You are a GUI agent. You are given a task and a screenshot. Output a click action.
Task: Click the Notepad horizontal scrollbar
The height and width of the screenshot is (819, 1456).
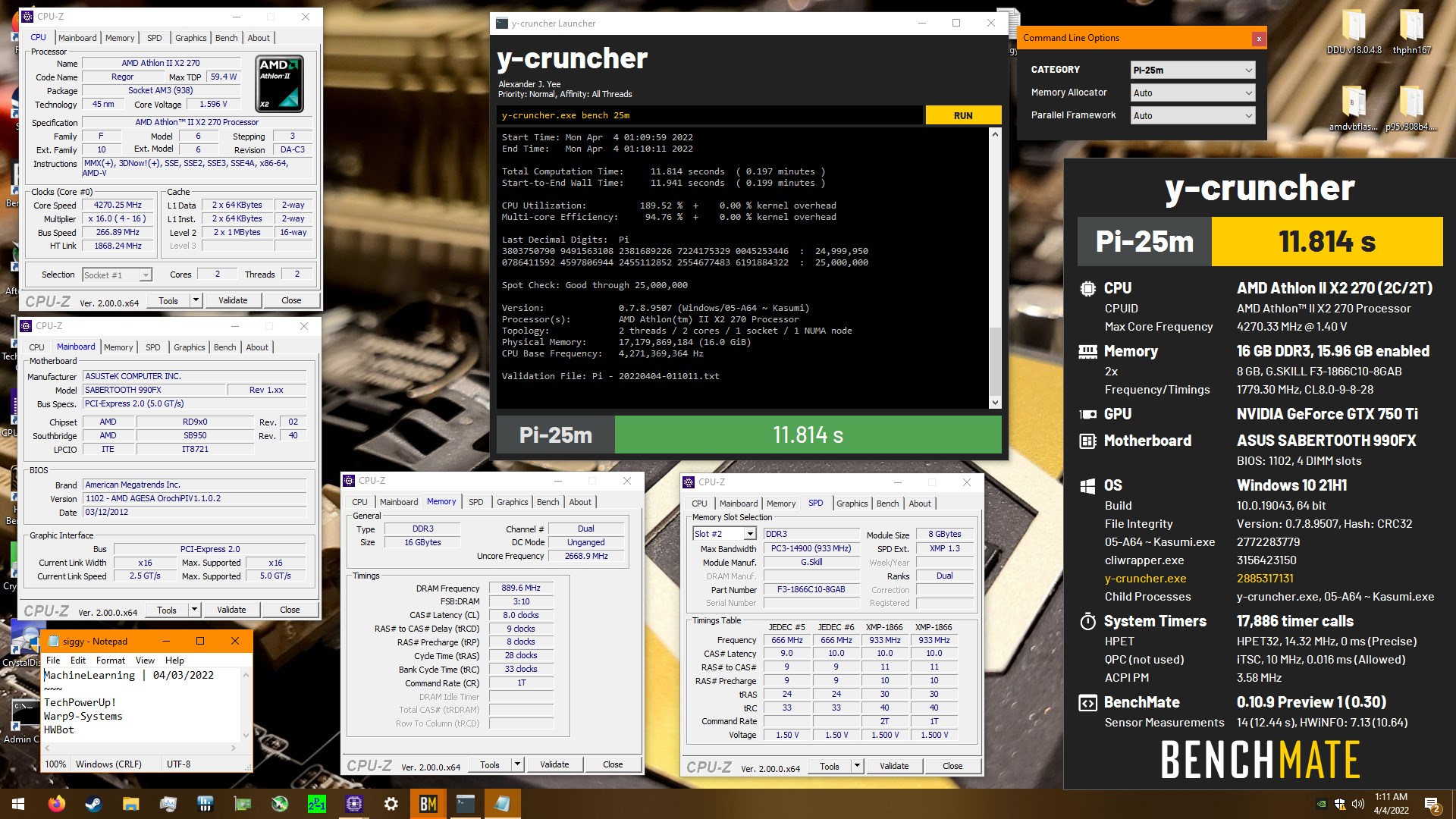point(140,748)
